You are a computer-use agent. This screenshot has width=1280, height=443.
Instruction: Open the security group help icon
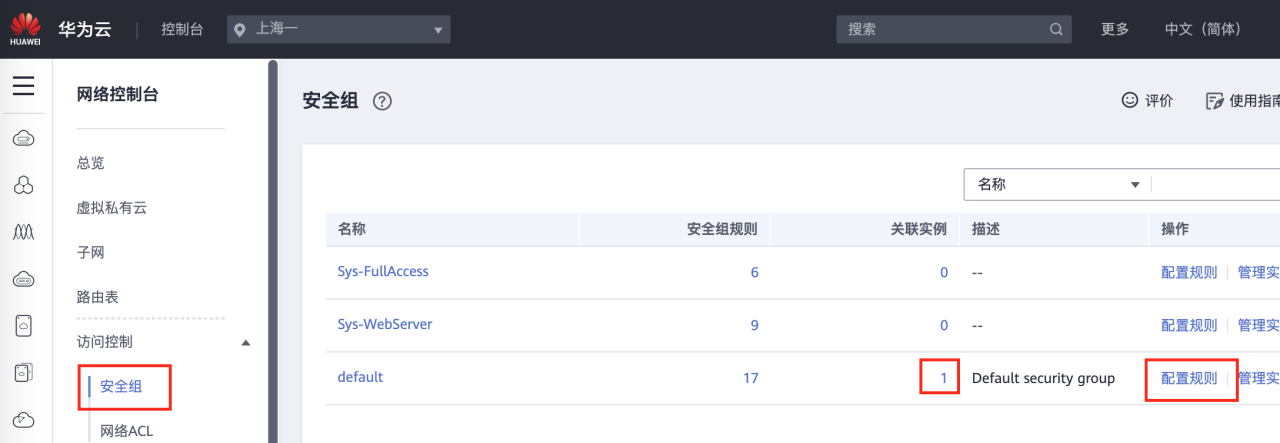click(x=382, y=101)
